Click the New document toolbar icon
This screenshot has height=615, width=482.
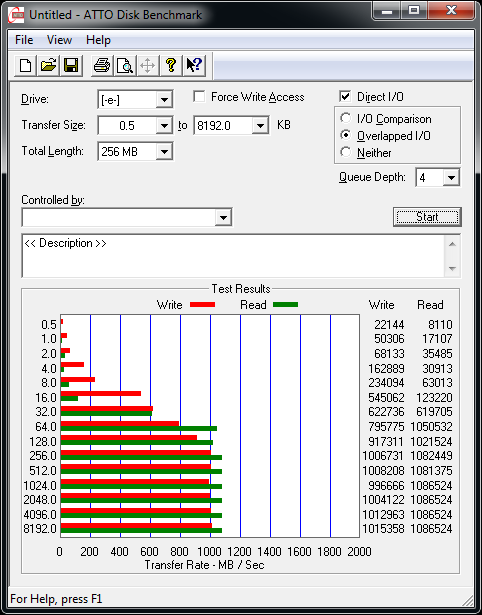[25, 65]
